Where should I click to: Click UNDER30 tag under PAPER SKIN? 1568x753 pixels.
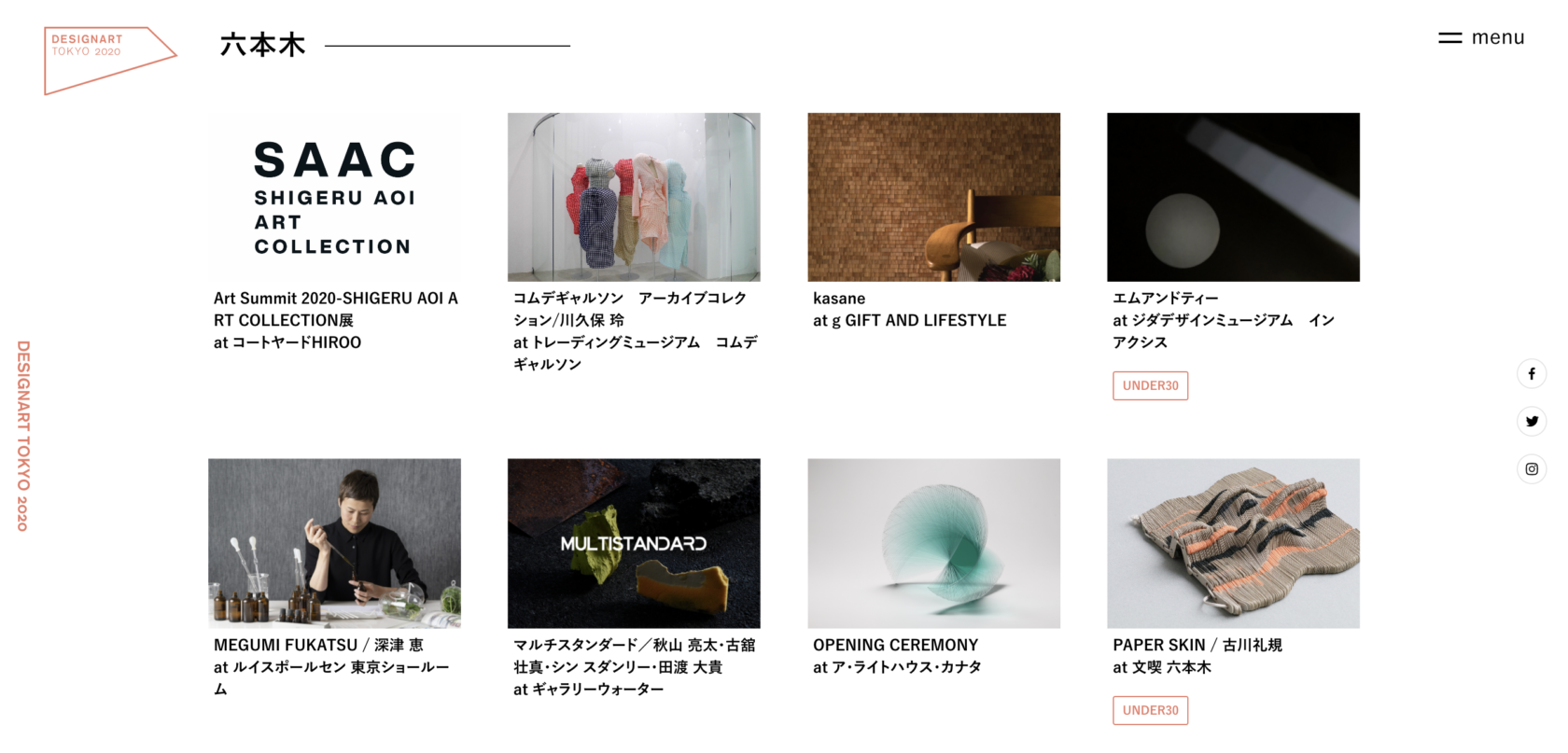1150,710
